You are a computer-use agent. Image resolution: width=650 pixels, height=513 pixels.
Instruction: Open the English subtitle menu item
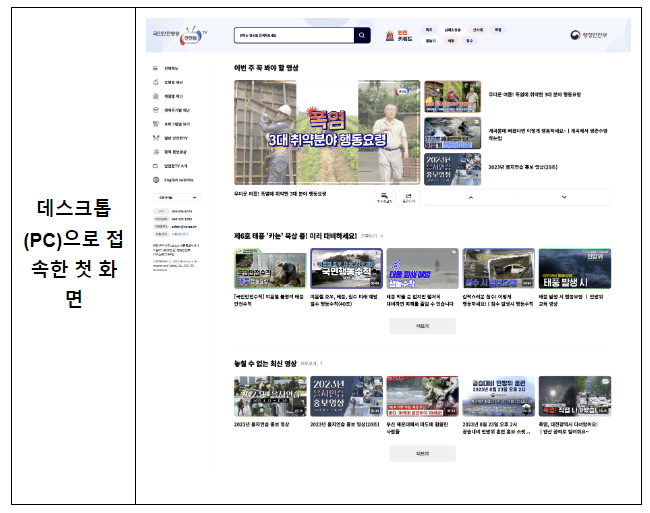(x=179, y=180)
